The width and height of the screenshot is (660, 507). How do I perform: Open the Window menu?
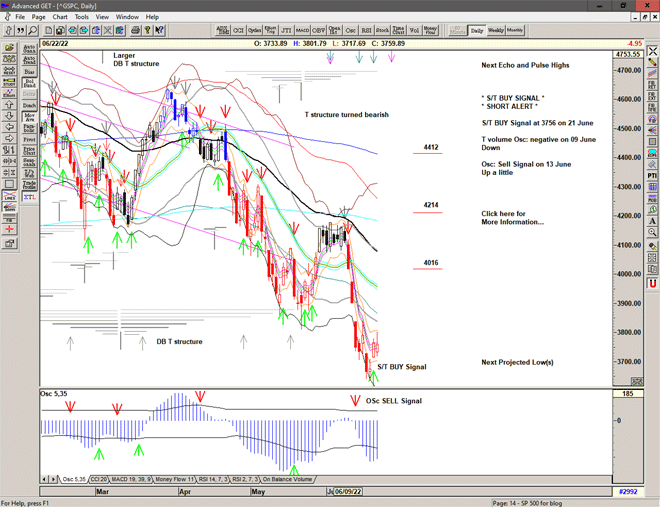(127, 17)
